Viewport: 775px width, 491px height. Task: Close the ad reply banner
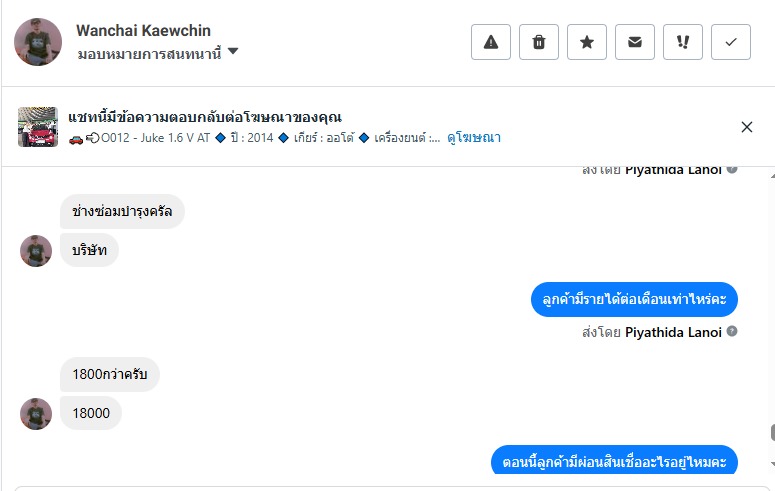point(747,127)
